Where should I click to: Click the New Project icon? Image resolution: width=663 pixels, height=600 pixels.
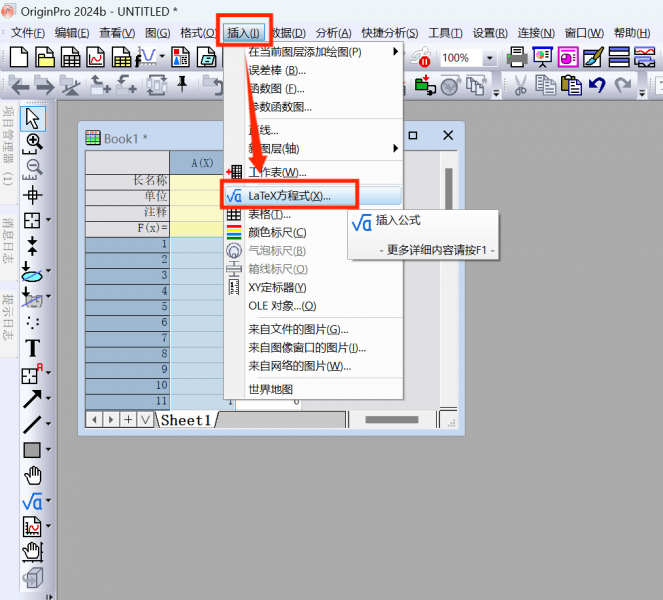(x=19, y=58)
